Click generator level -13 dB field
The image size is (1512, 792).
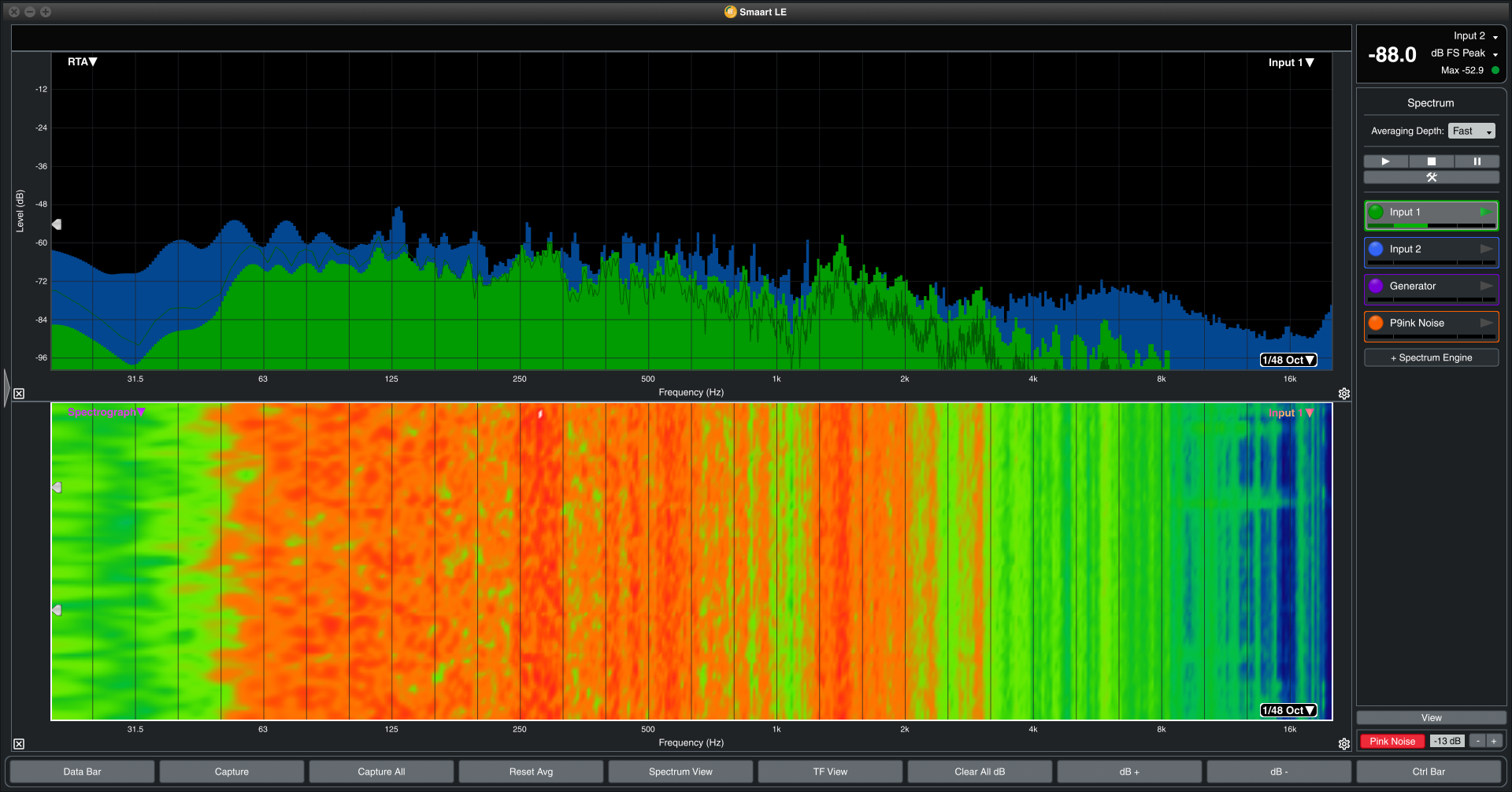point(1447,741)
